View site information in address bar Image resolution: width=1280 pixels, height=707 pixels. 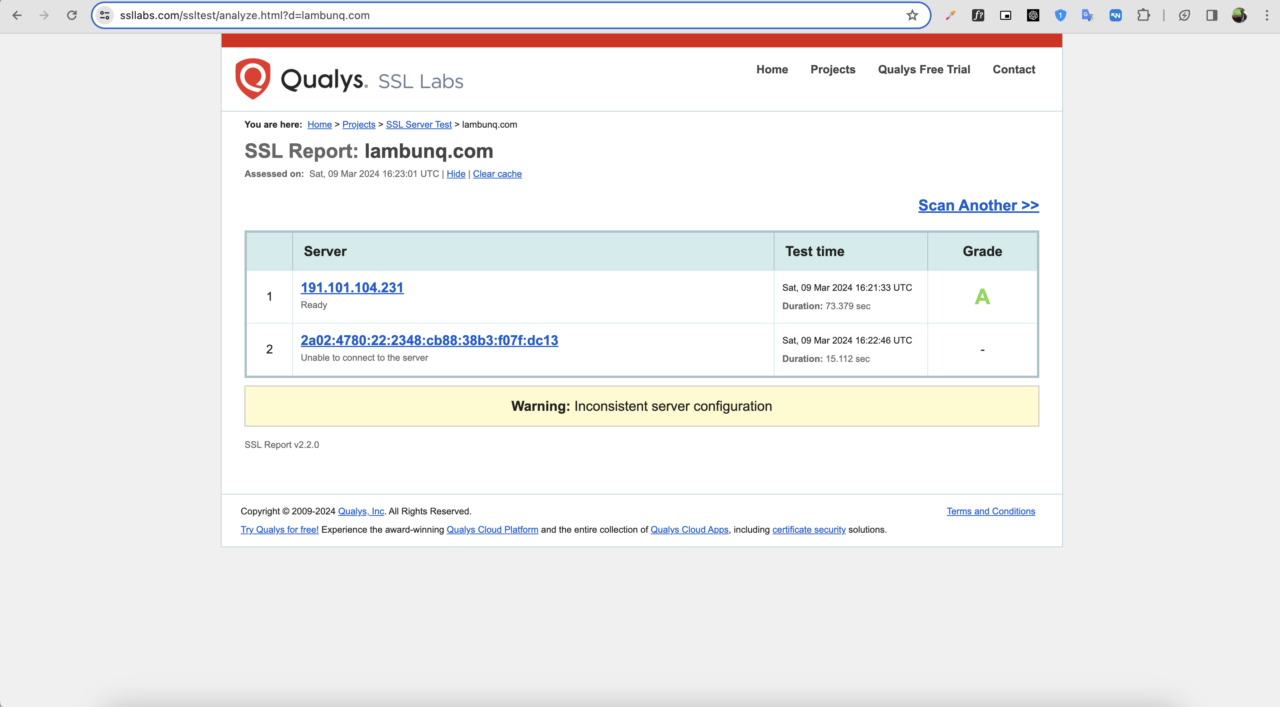tap(105, 15)
